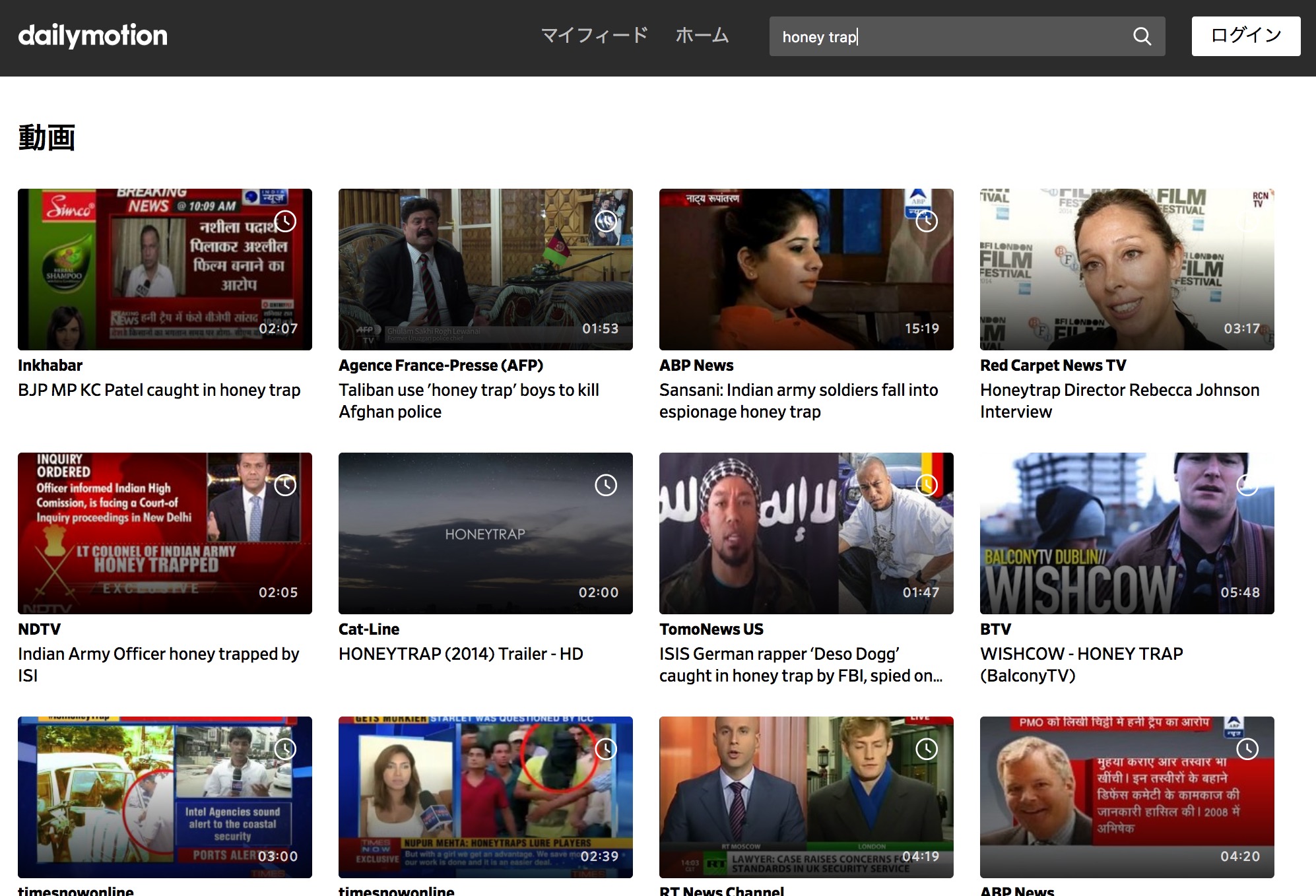The height and width of the screenshot is (896, 1316).
Task: Open title 'Taliban use honey trap boys to kill Afghan police'
Action: pyautogui.click(x=469, y=400)
